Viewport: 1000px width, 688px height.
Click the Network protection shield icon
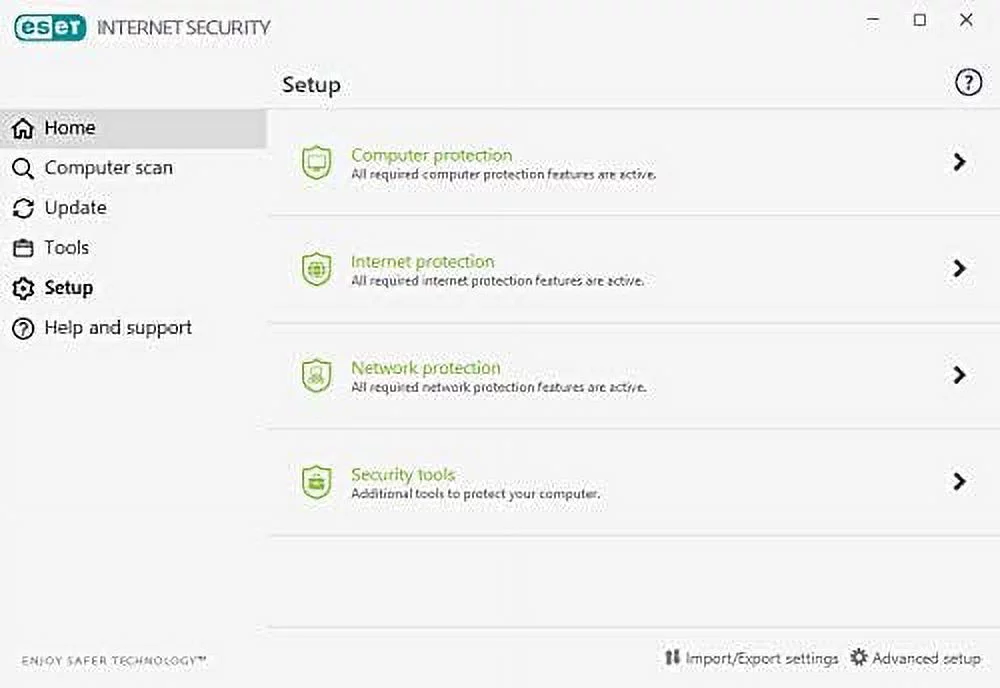pos(316,375)
